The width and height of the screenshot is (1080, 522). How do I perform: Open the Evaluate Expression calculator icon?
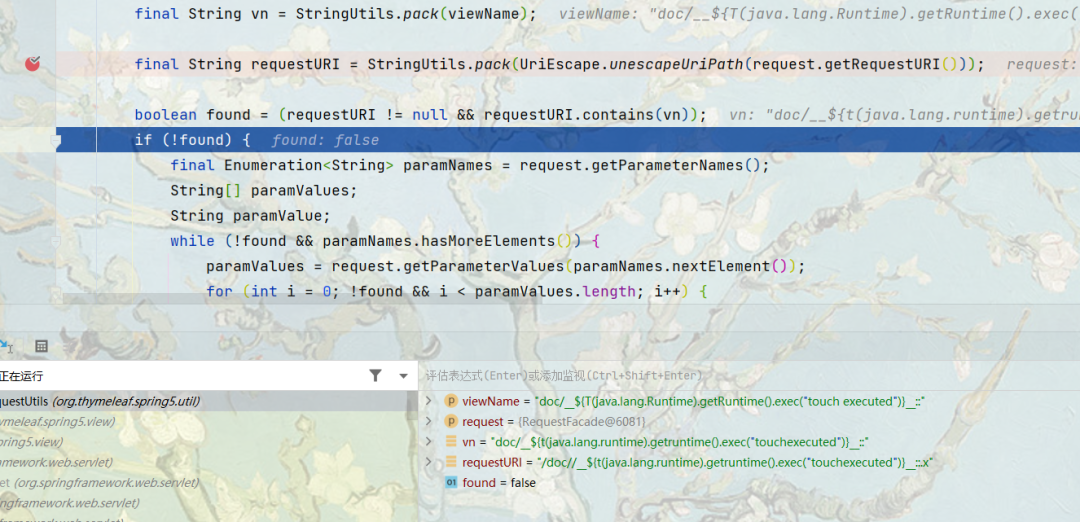[x=41, y=346]
